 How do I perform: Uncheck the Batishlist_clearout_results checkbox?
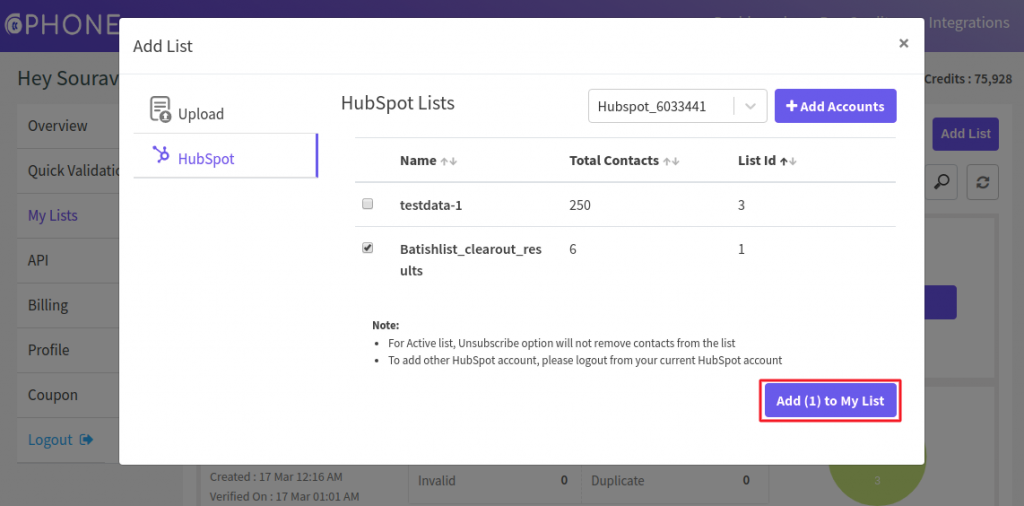368,248
